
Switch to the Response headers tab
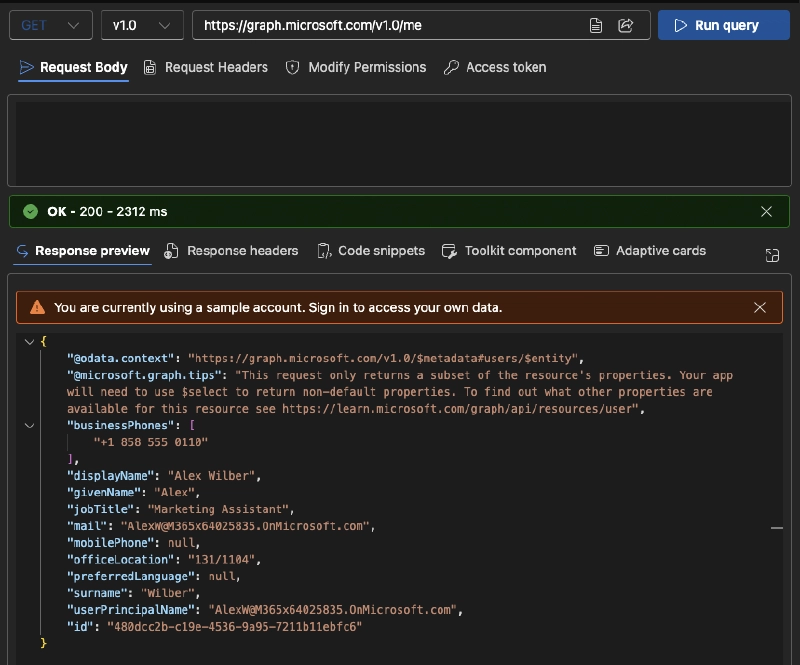(x=232, y=251)
